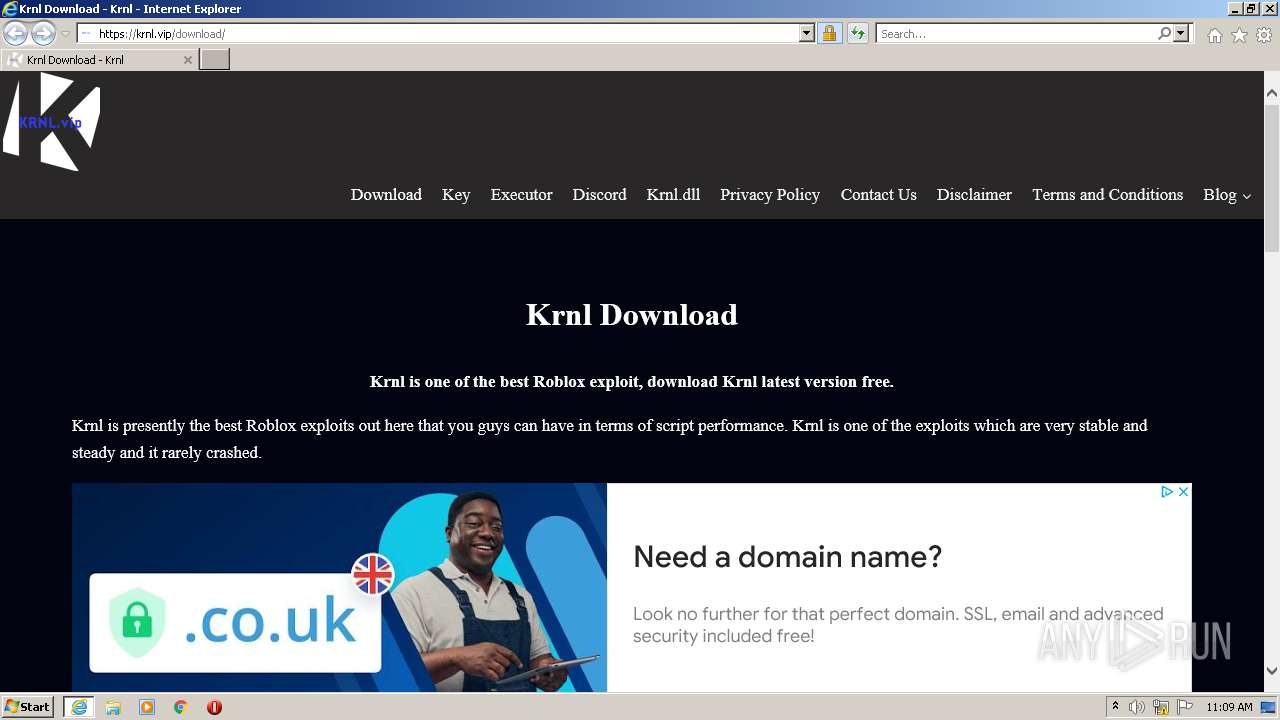
Task: Click the volume speaker tray icon
Action: (1137, 707)
